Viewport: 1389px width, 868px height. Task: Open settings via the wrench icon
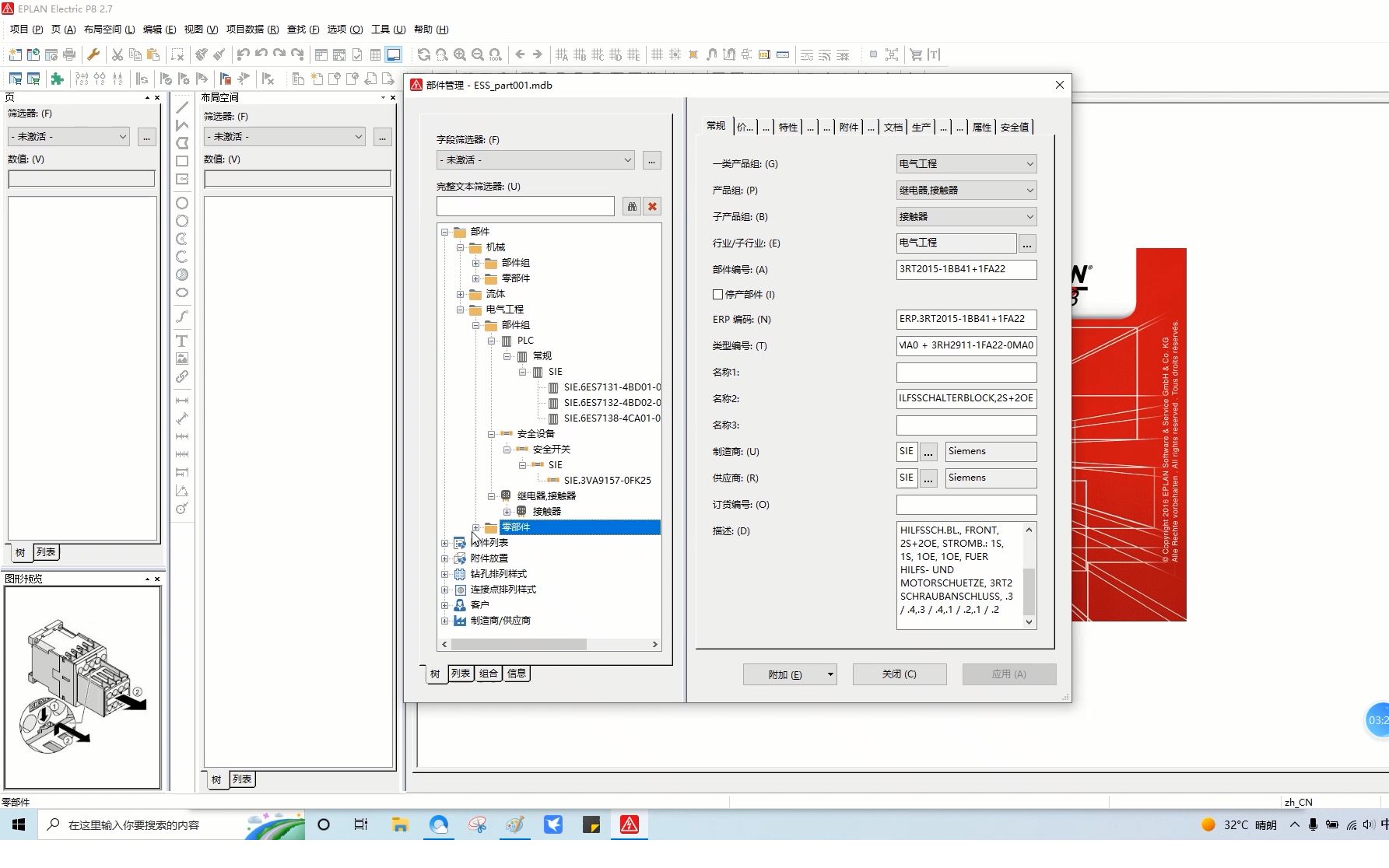click(x=93, y=54)
